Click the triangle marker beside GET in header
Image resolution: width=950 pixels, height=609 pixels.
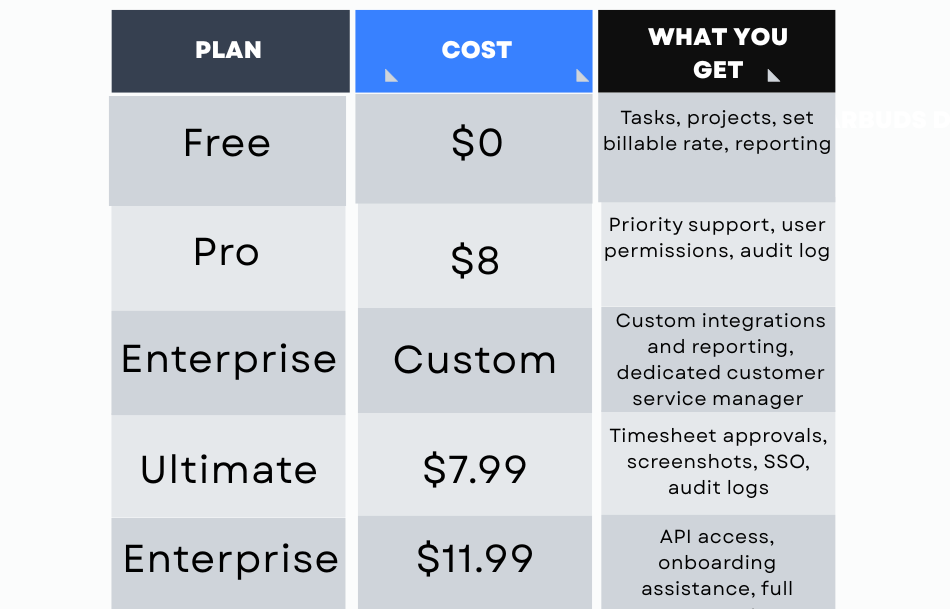(774, 76)
